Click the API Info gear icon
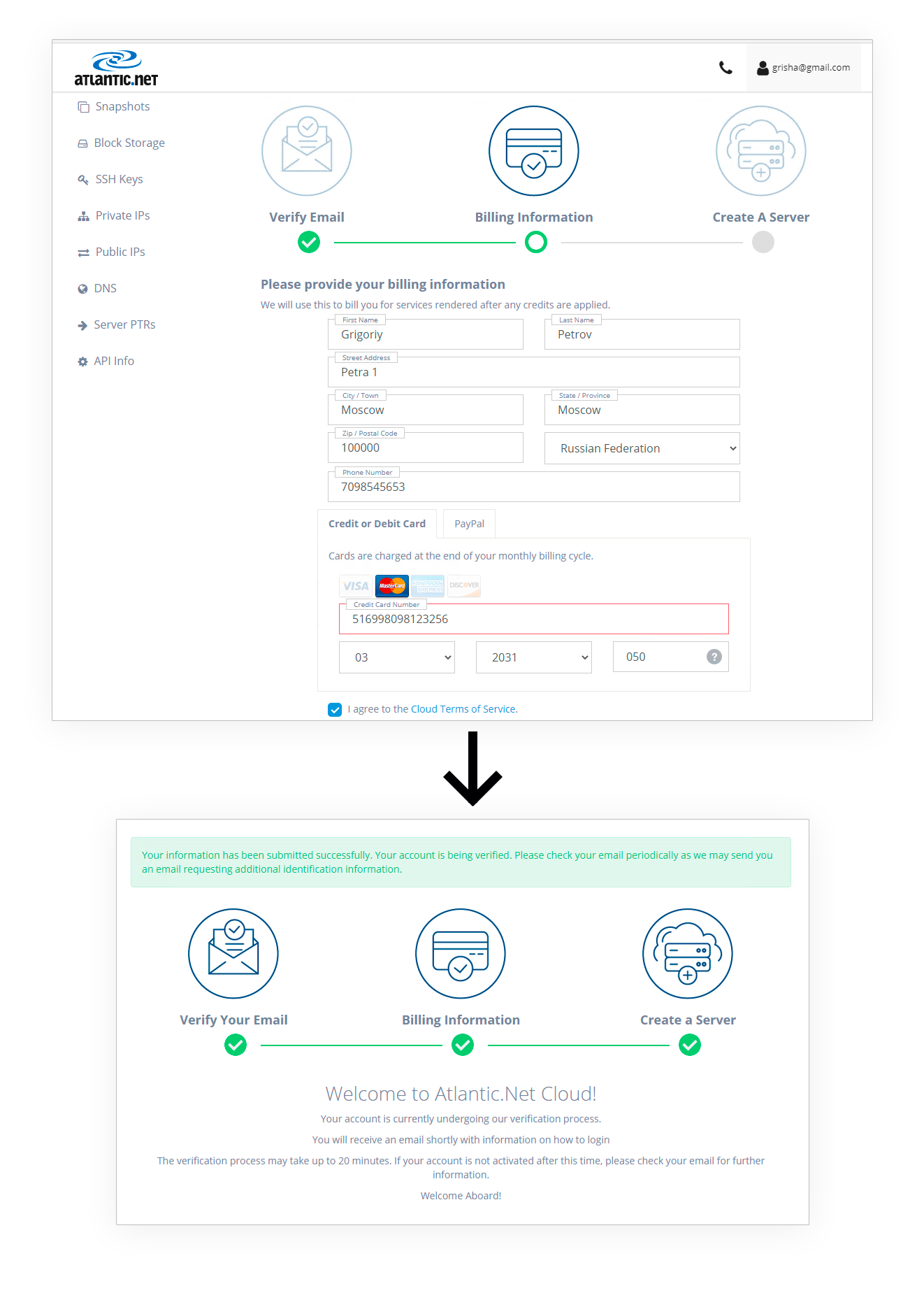 (x=82, y=362)
